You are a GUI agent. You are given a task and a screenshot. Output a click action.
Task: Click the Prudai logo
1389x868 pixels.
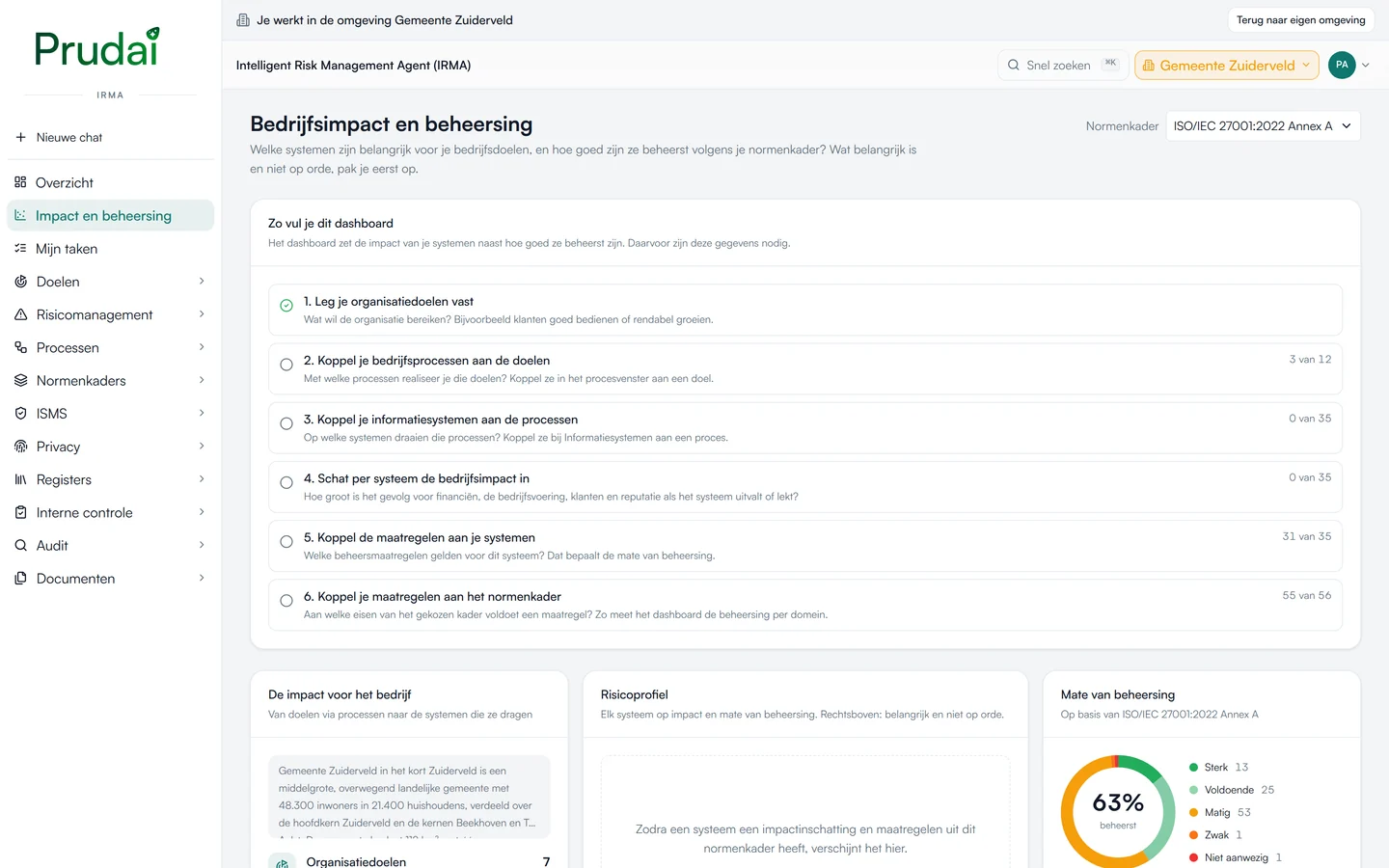(x=97, y=47)
